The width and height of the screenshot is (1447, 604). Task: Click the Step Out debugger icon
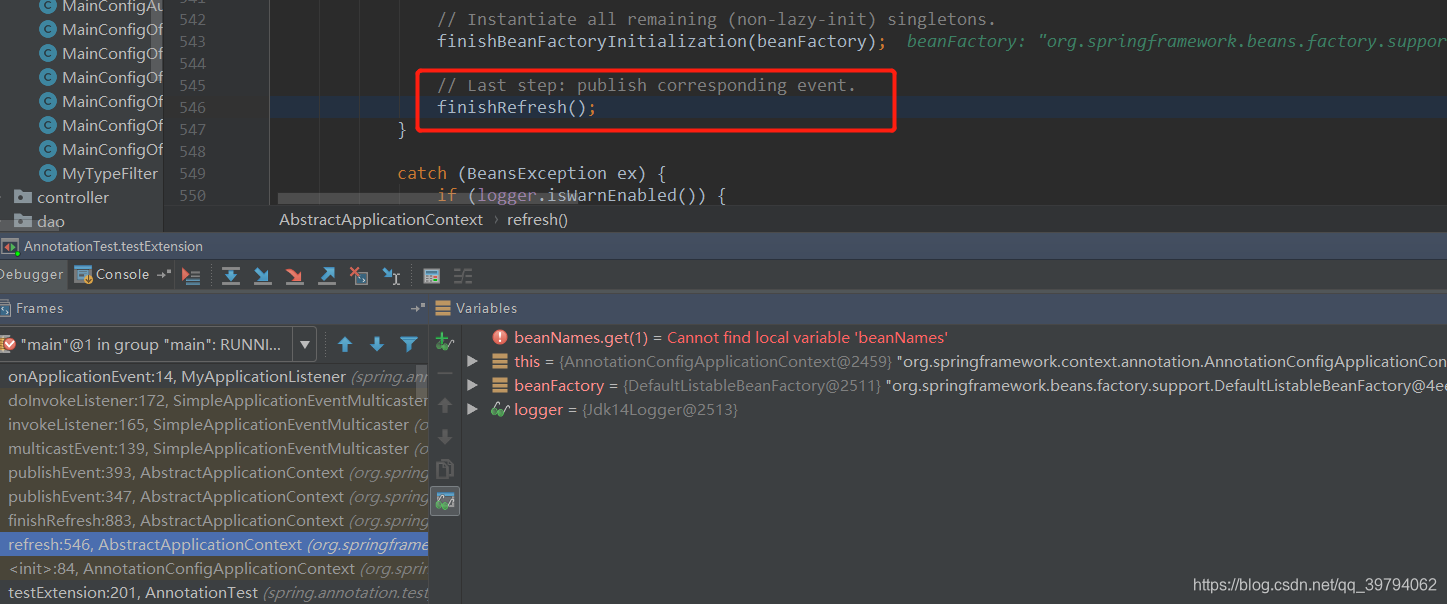pyautogui.click(x=326, y=276)
